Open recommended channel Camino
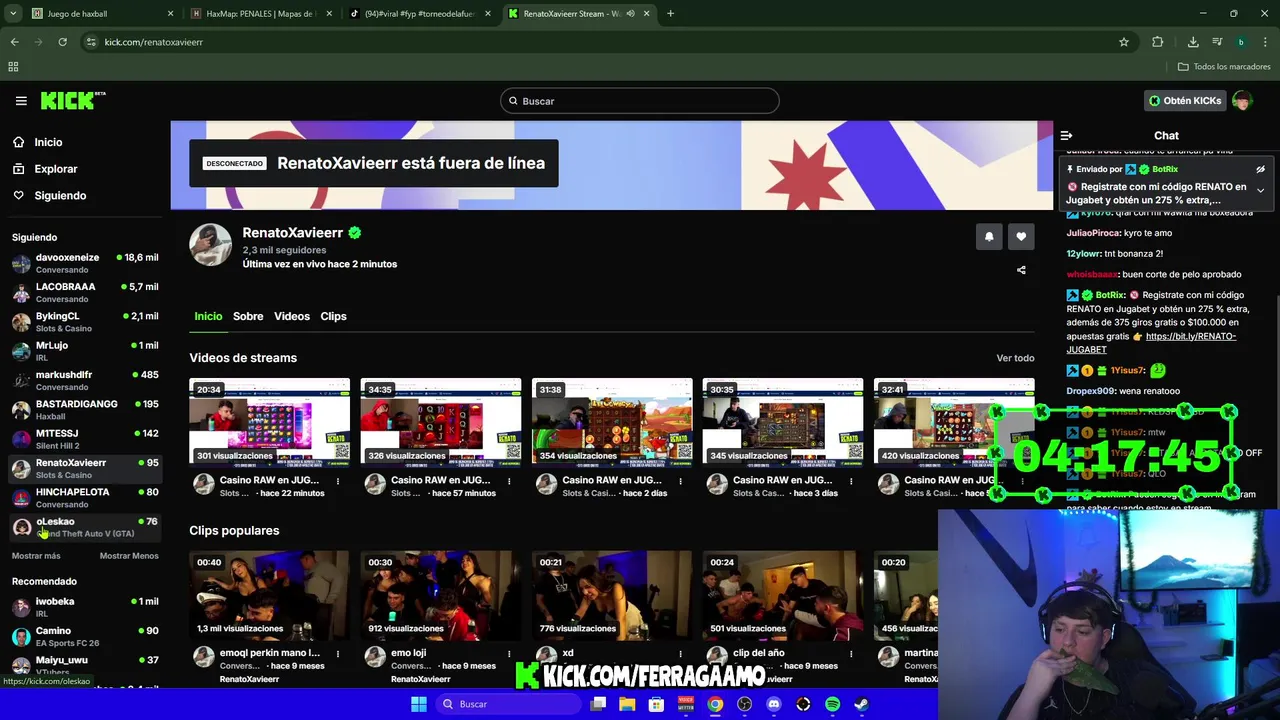This screenshot has height=720, width=1280. tap(85, 636)
